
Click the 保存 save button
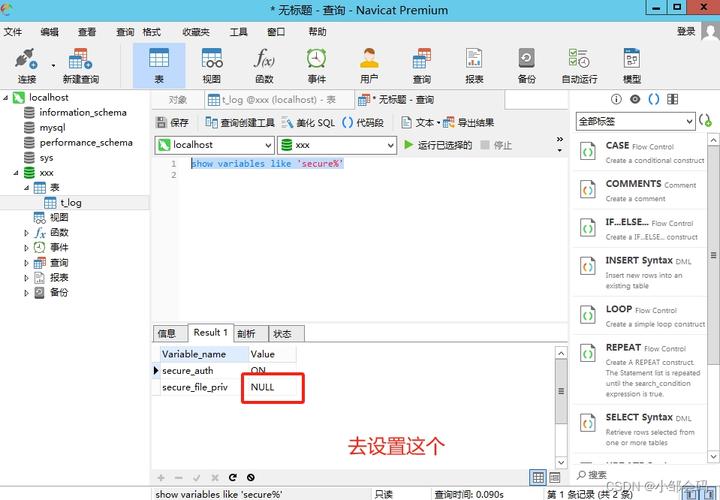click(x=173, y=123)
